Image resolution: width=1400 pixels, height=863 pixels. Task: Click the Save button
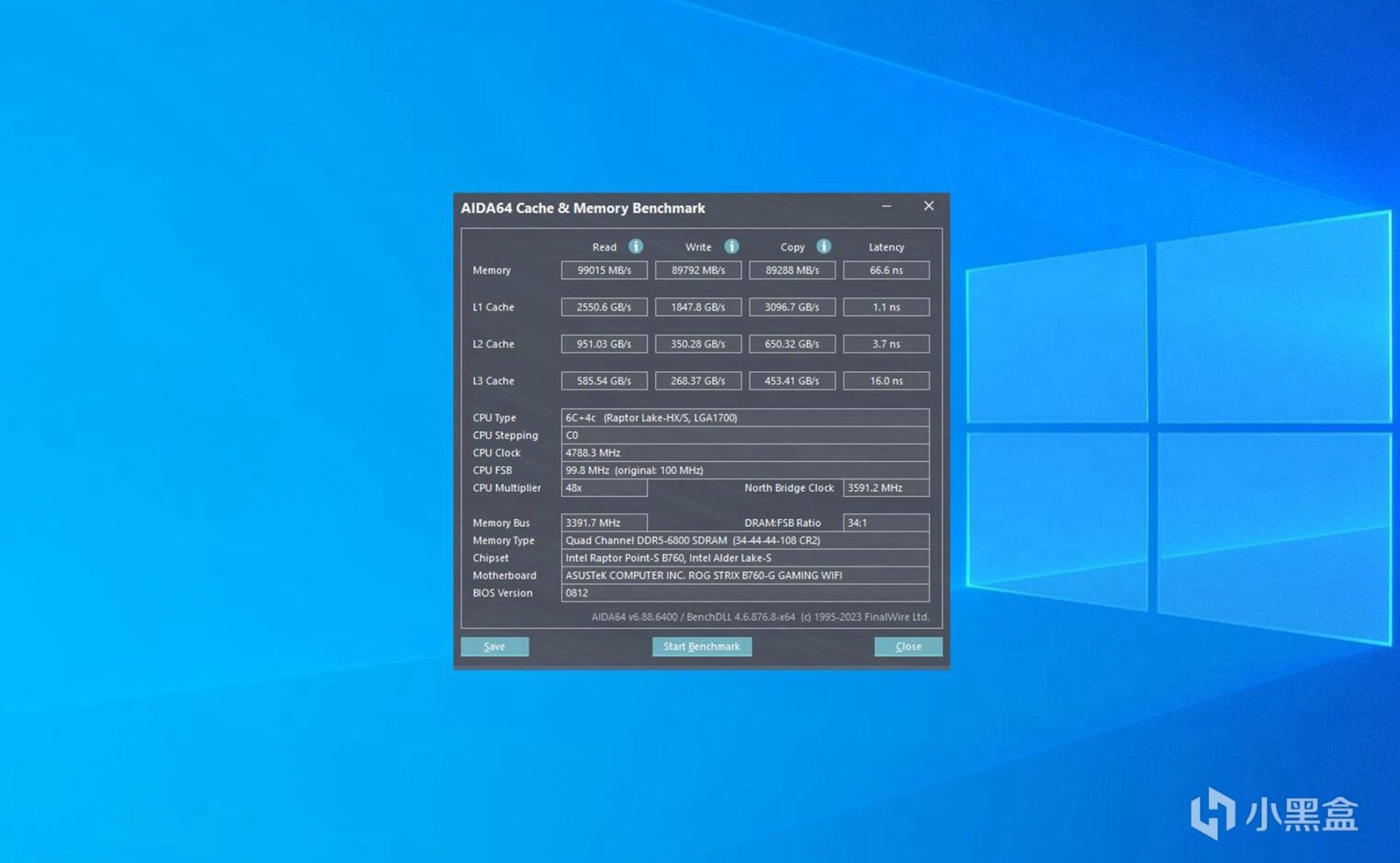coord(495,647)
